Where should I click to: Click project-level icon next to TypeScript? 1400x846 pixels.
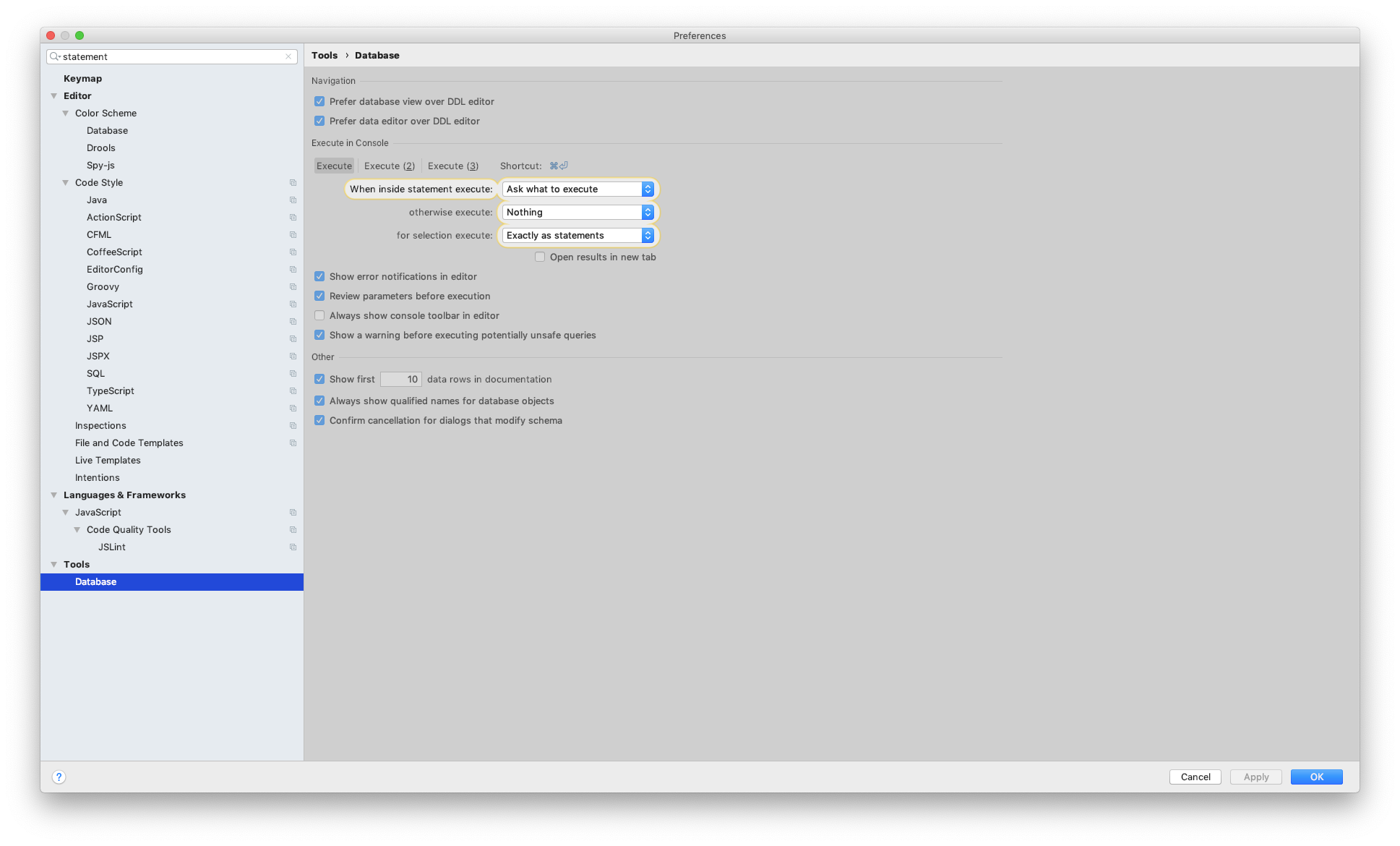coord(293,391)
